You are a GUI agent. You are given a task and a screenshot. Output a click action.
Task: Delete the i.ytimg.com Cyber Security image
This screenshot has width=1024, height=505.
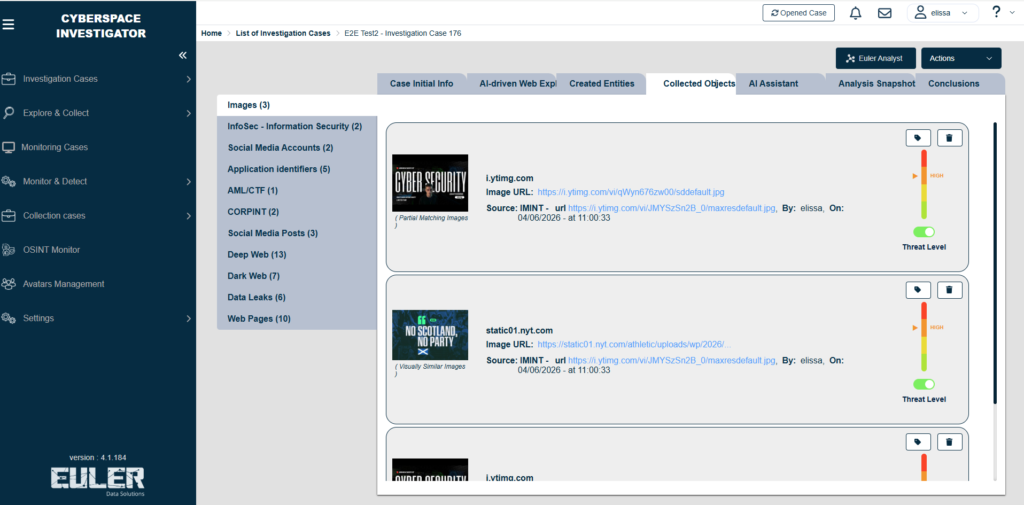coord(950,138)
